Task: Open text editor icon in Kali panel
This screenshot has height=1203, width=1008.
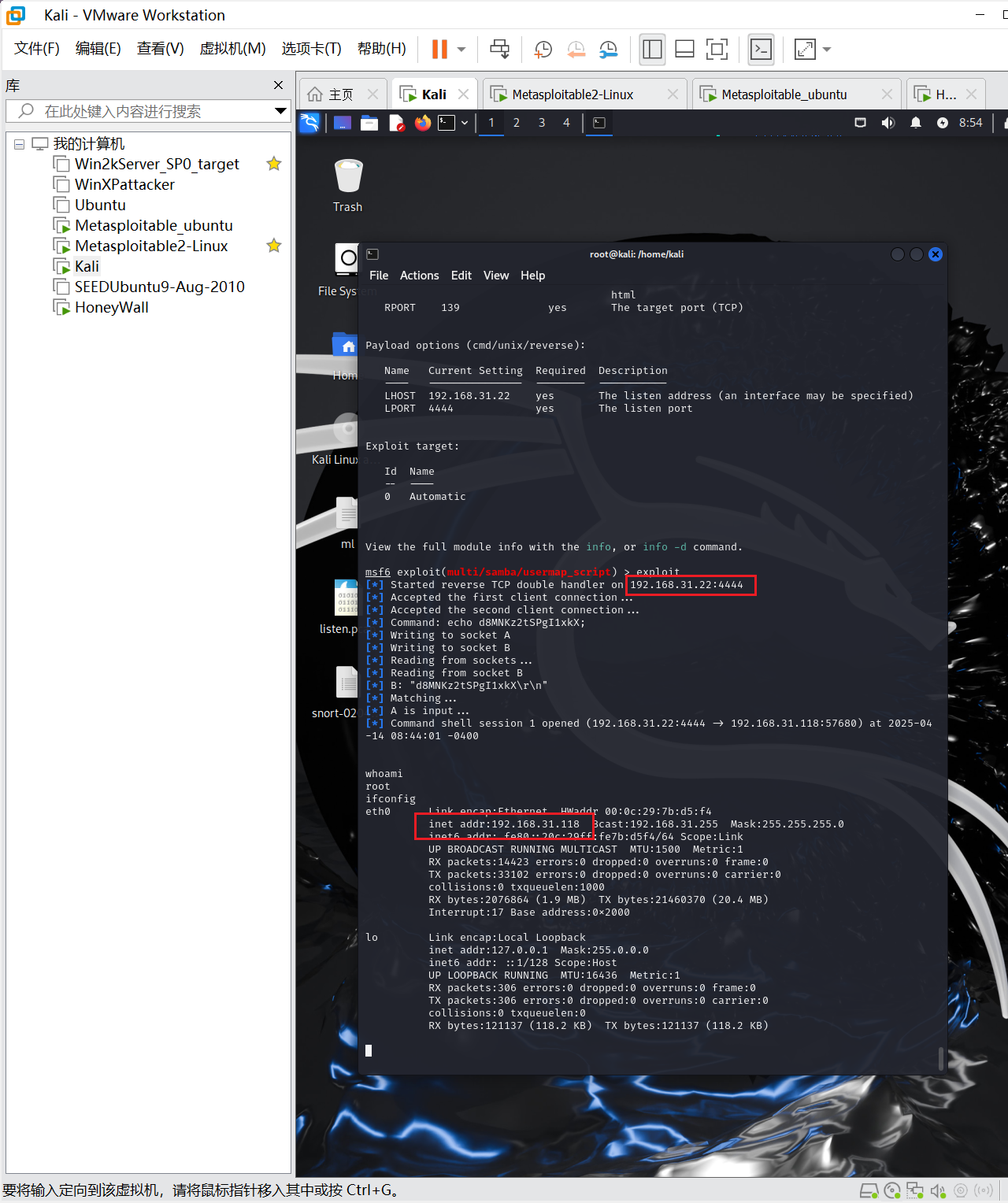Action: (x=396, y=123)
